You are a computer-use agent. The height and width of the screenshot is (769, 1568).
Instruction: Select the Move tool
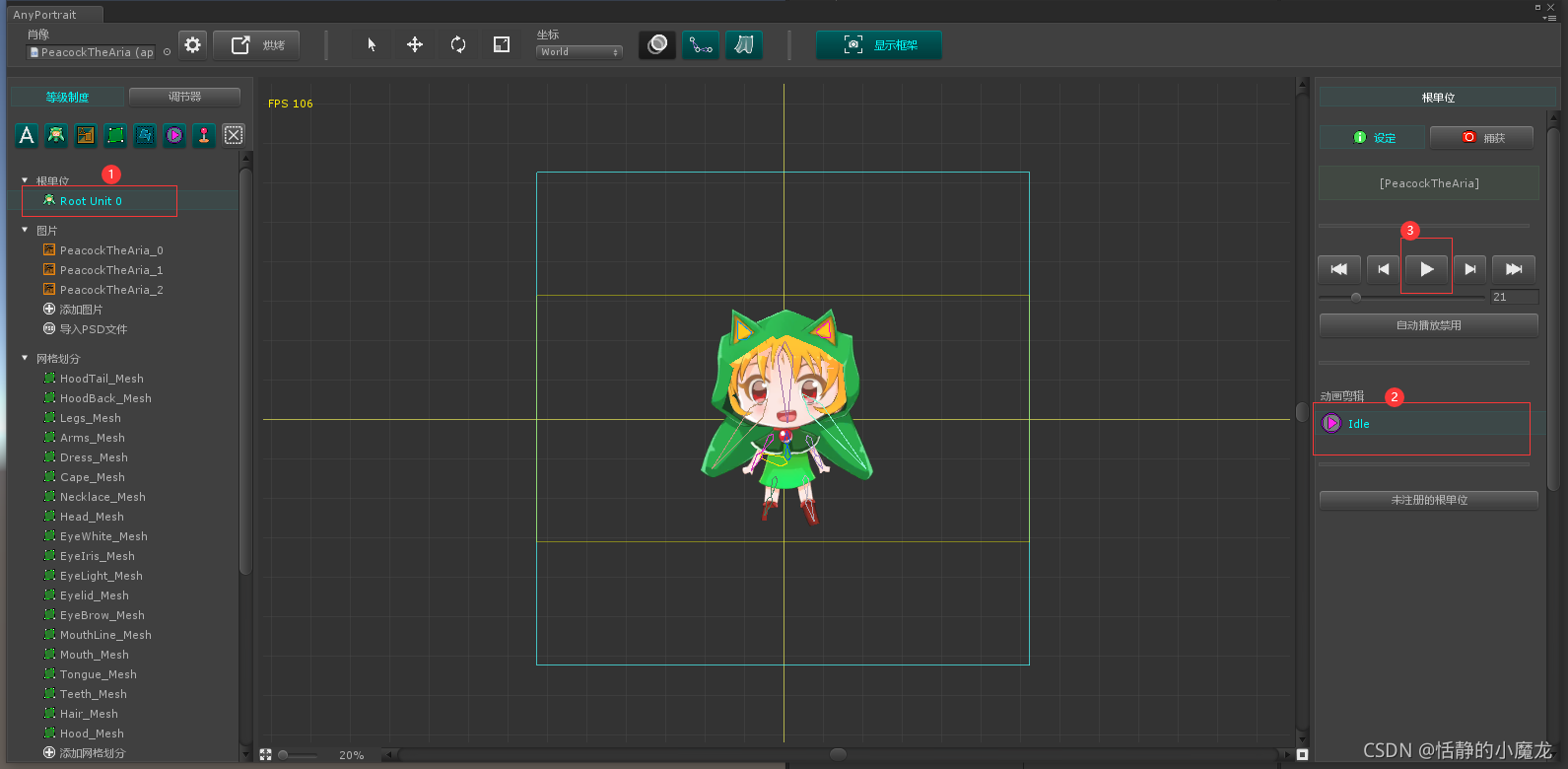pos(415,44)
